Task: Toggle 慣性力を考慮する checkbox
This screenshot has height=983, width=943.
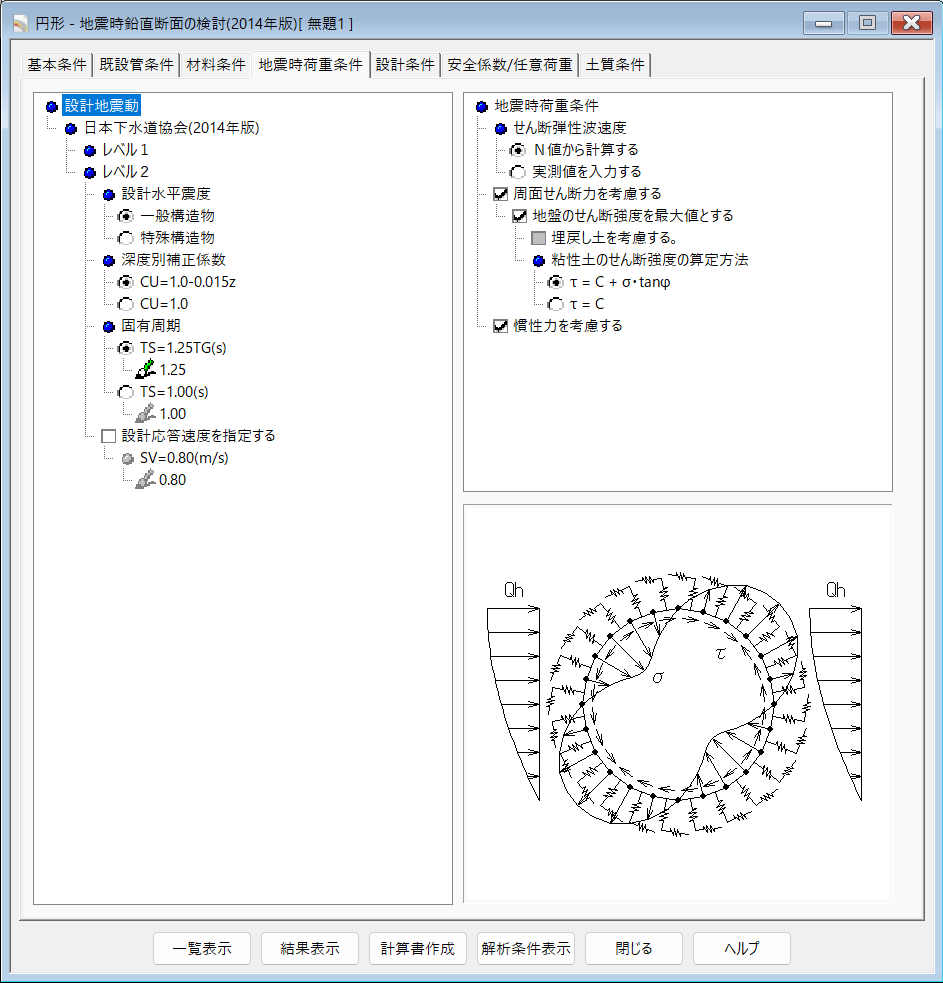Action: [x=500, y=325]
